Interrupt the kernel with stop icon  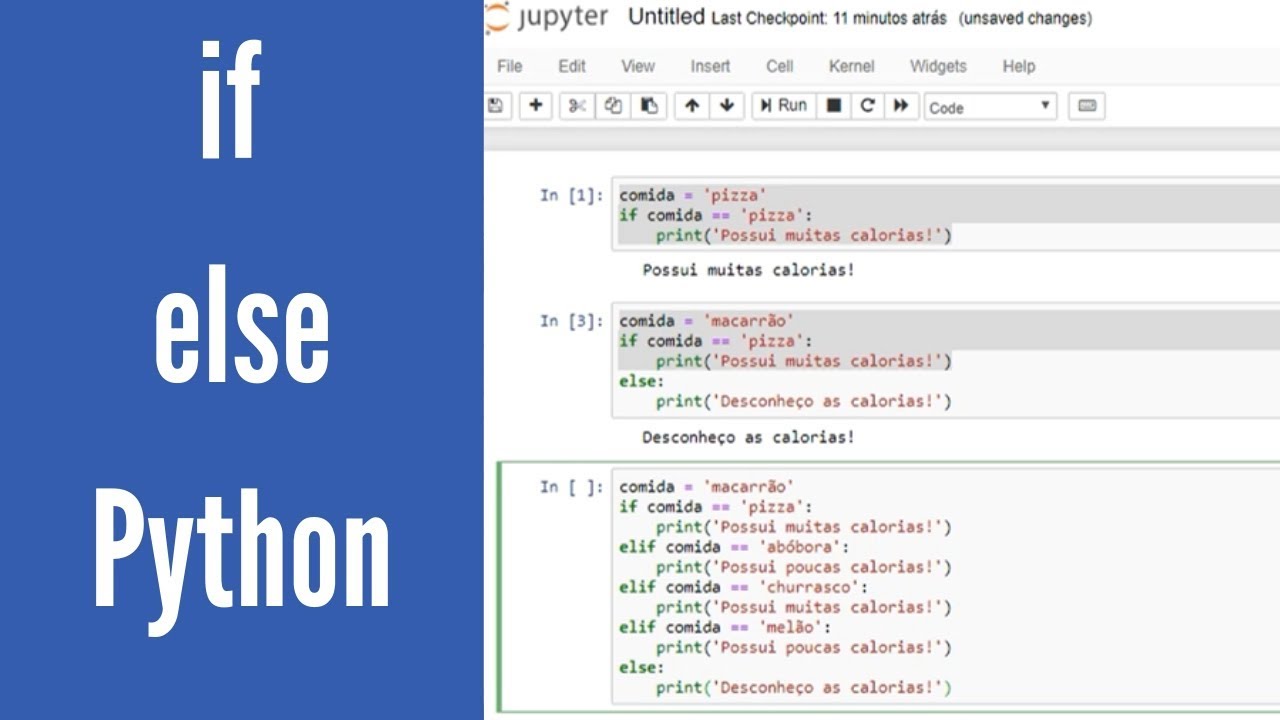click(x=834, y=105)
